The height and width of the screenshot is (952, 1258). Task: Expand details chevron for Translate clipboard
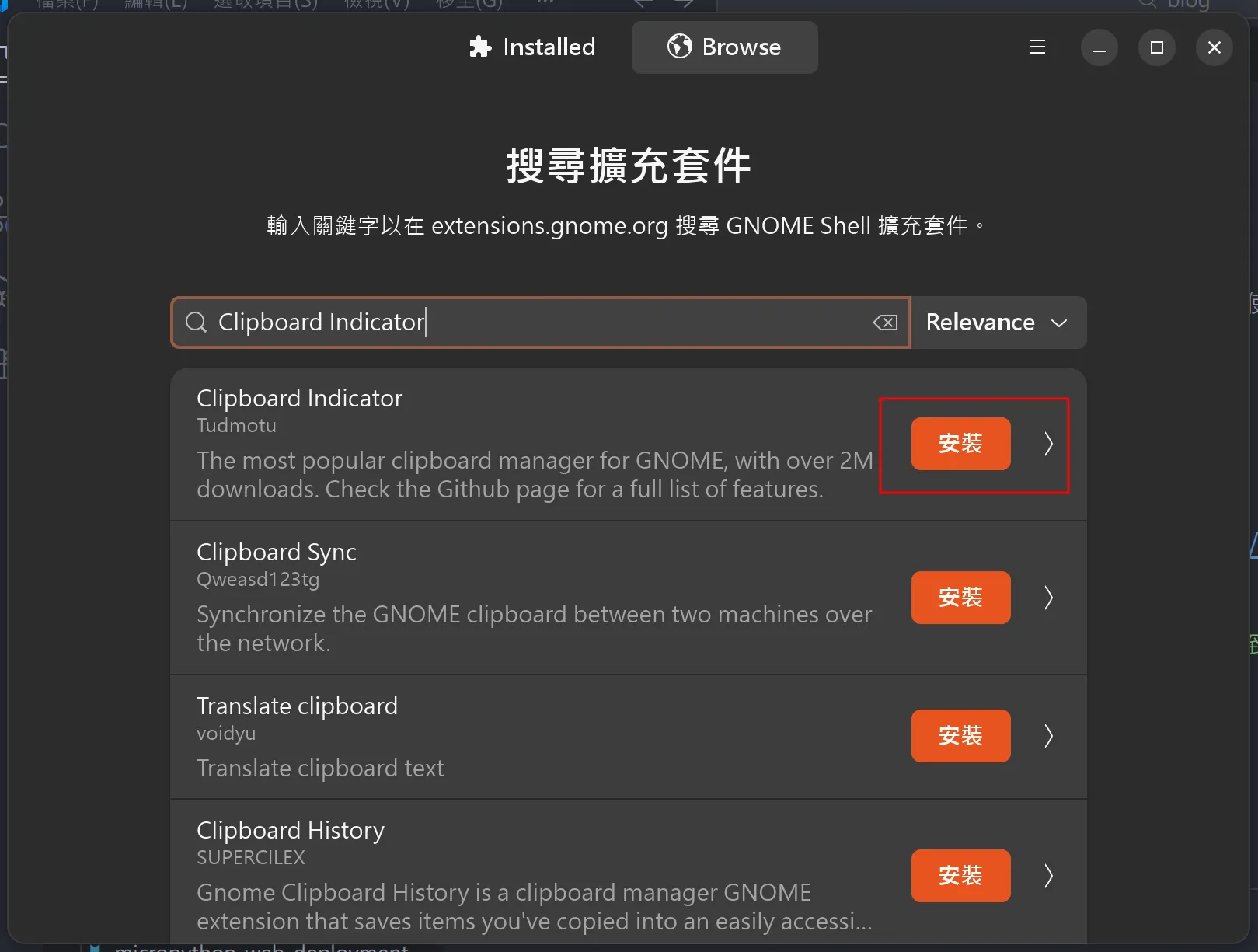click(1048, 736)
